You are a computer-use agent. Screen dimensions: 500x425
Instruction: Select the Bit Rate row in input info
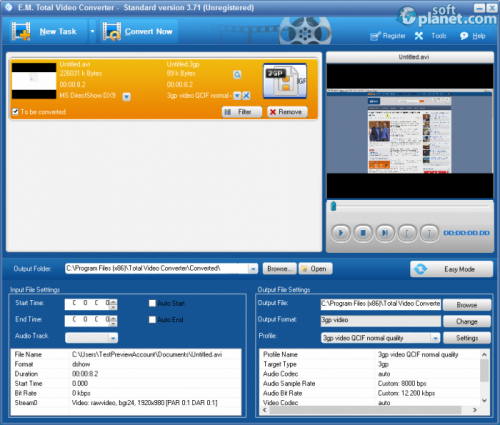click(126, 393)
